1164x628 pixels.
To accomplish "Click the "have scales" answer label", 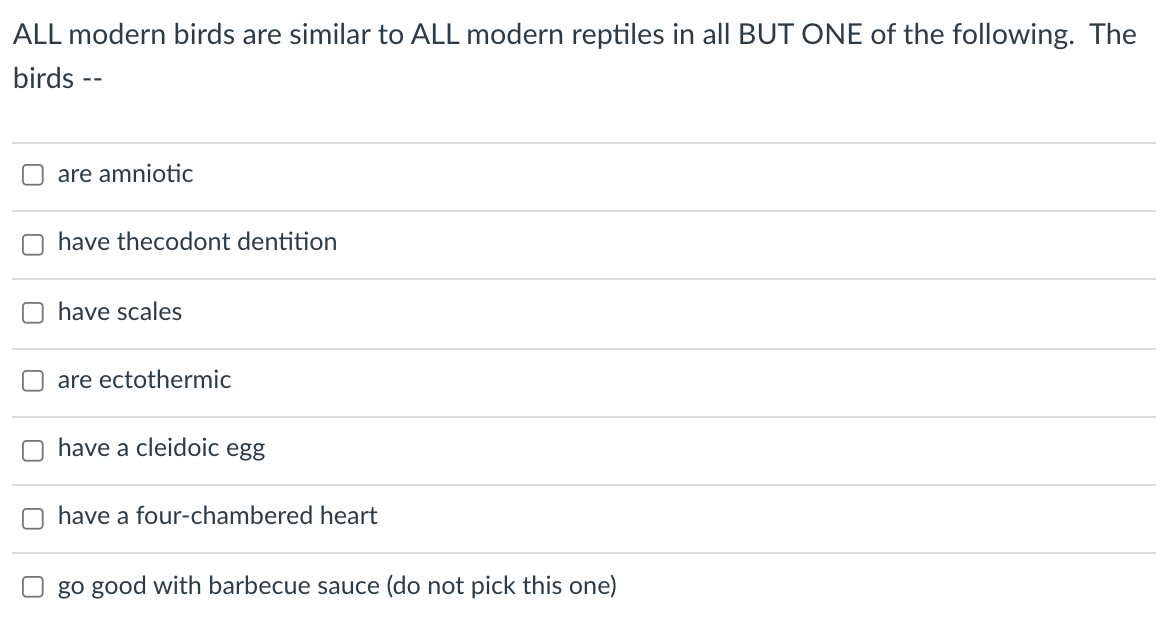I will pyautogui.click(x=120, y=312).
